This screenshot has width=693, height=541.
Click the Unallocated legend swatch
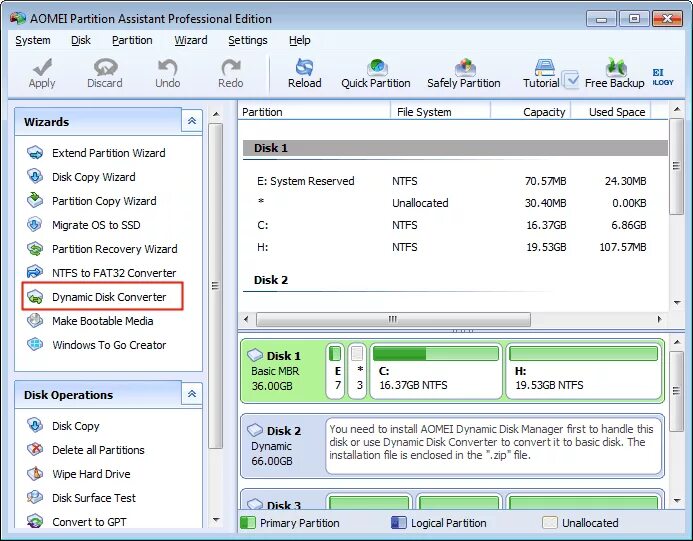click(550, 523)
